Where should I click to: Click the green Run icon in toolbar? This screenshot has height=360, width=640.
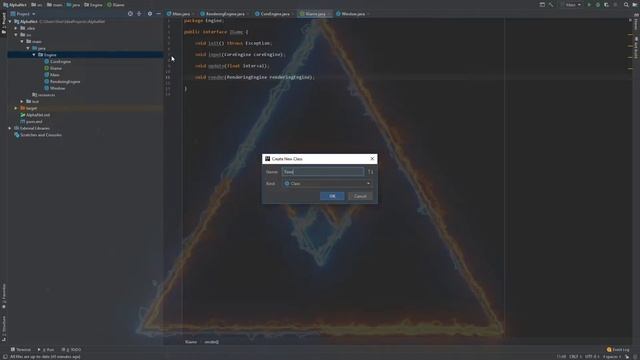tap(589, 5)
